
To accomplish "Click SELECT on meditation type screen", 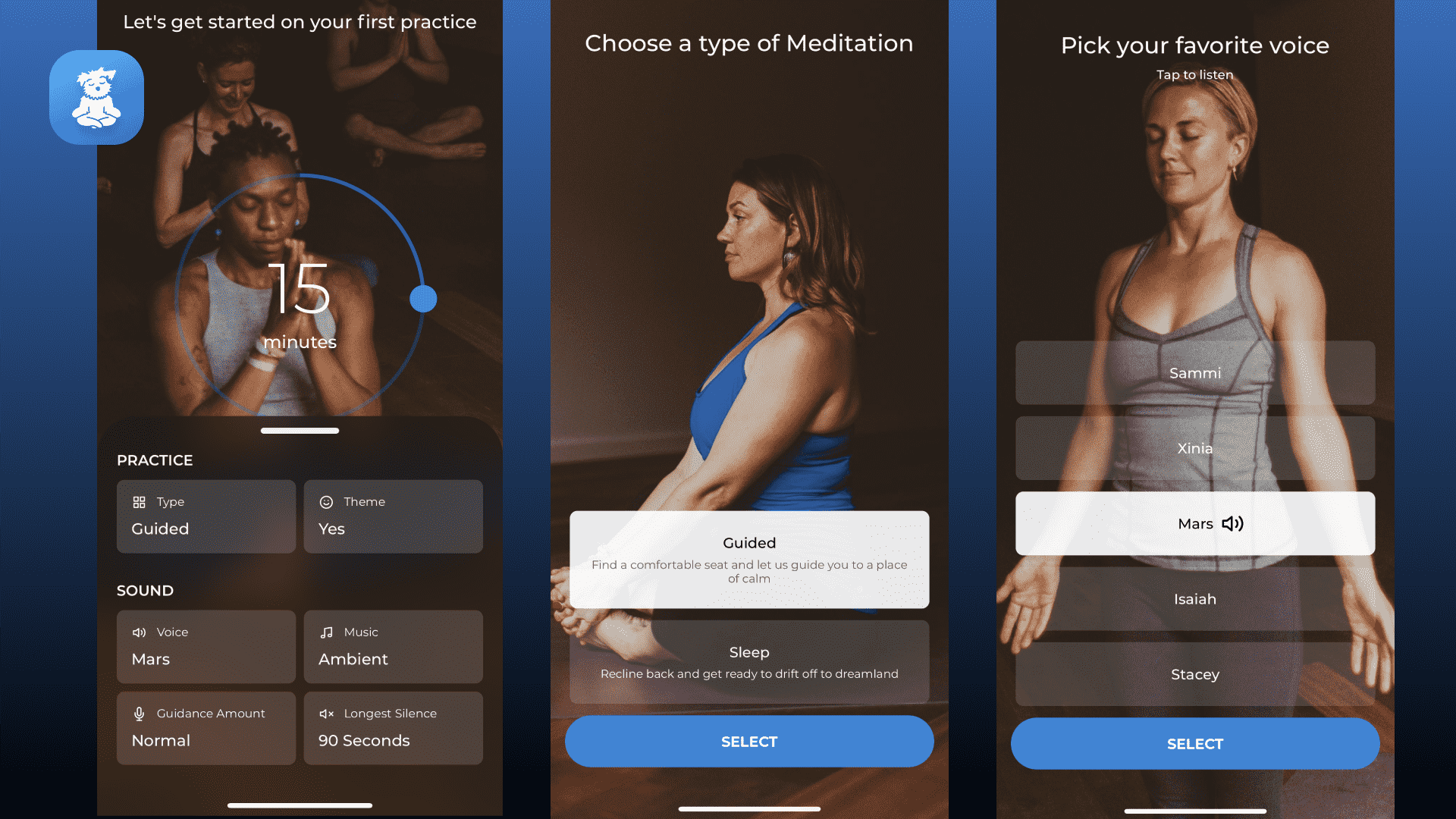I will coord(749,741).
